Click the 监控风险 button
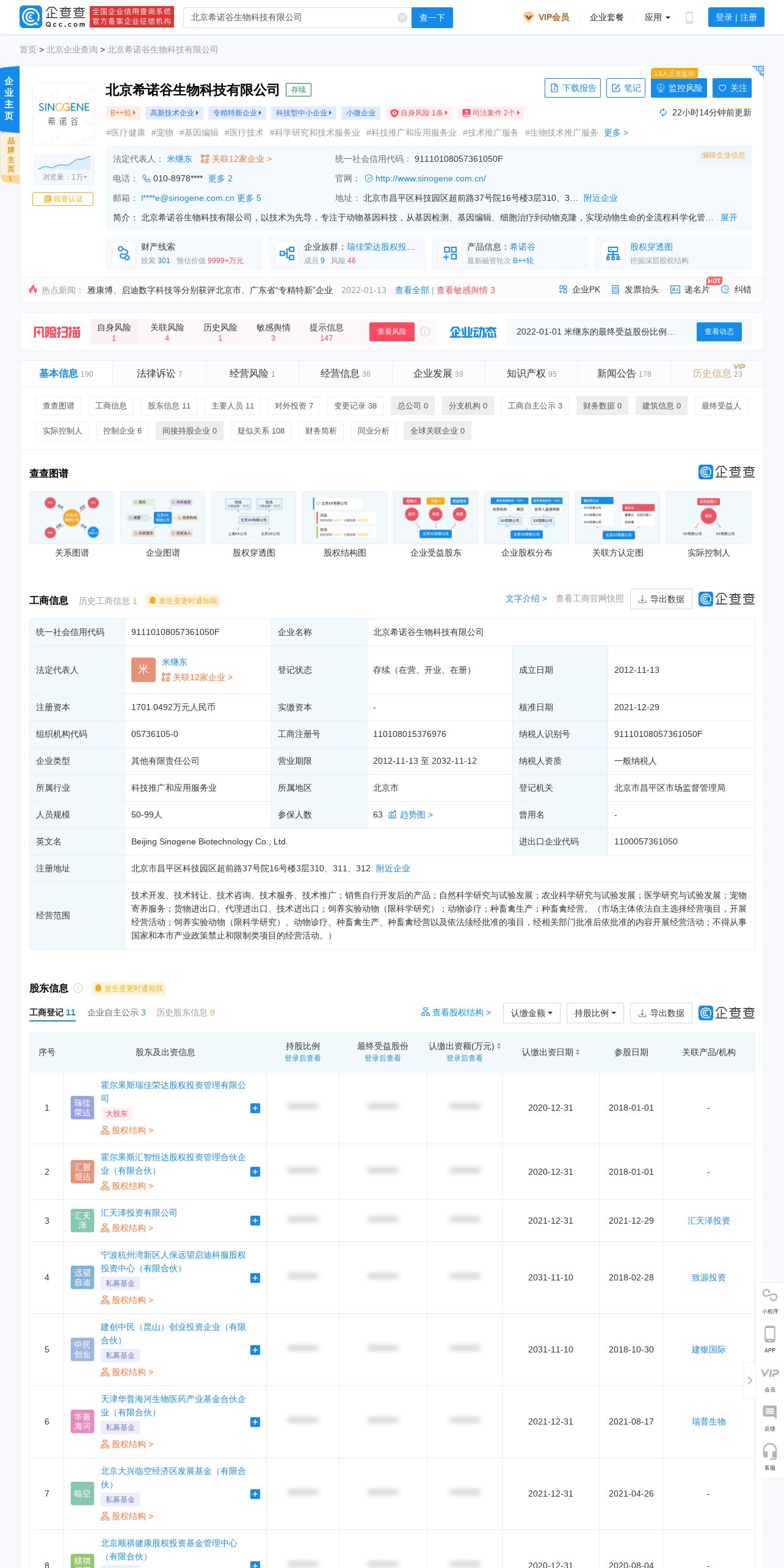This screenshot has width=784, height=1568. [x=679, y=88]
